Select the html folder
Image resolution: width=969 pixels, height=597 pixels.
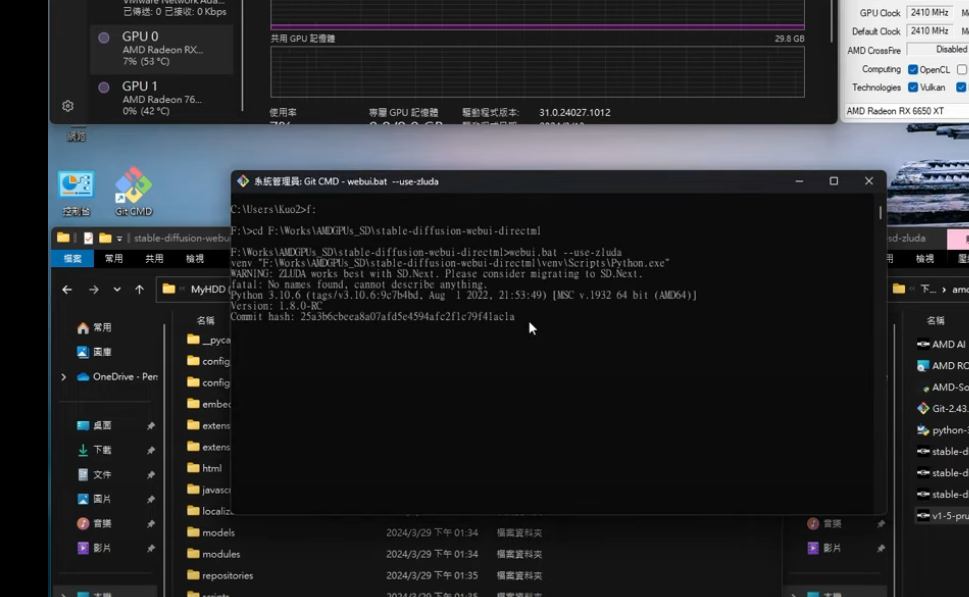point(205,468)
